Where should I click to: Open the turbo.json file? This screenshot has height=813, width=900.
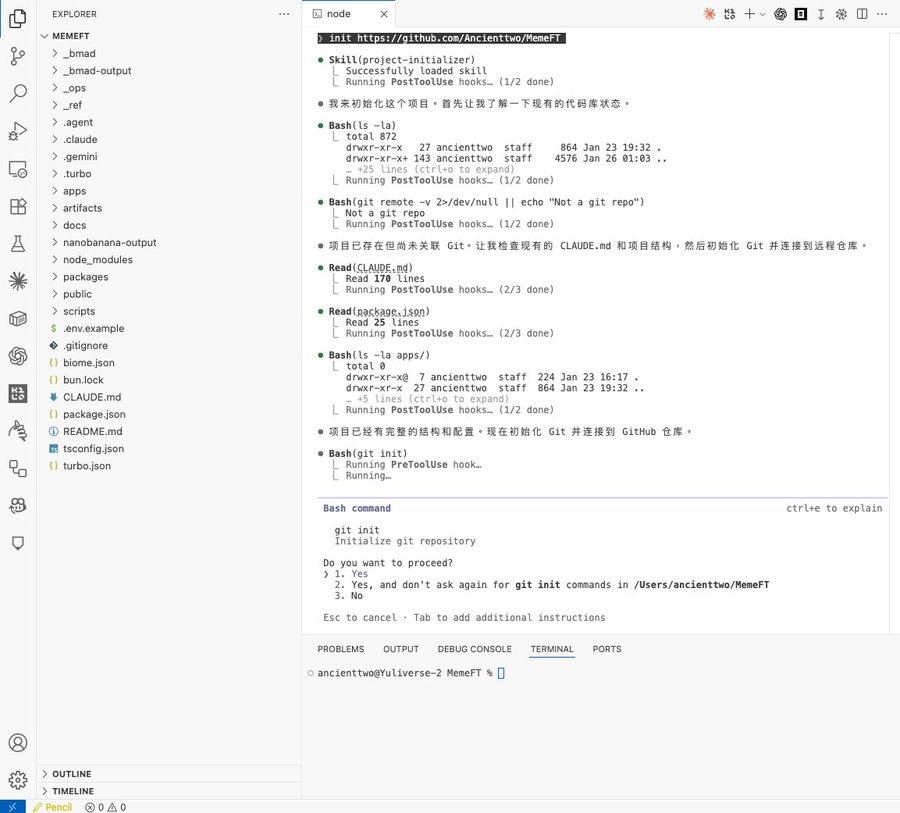pos(169,466)
